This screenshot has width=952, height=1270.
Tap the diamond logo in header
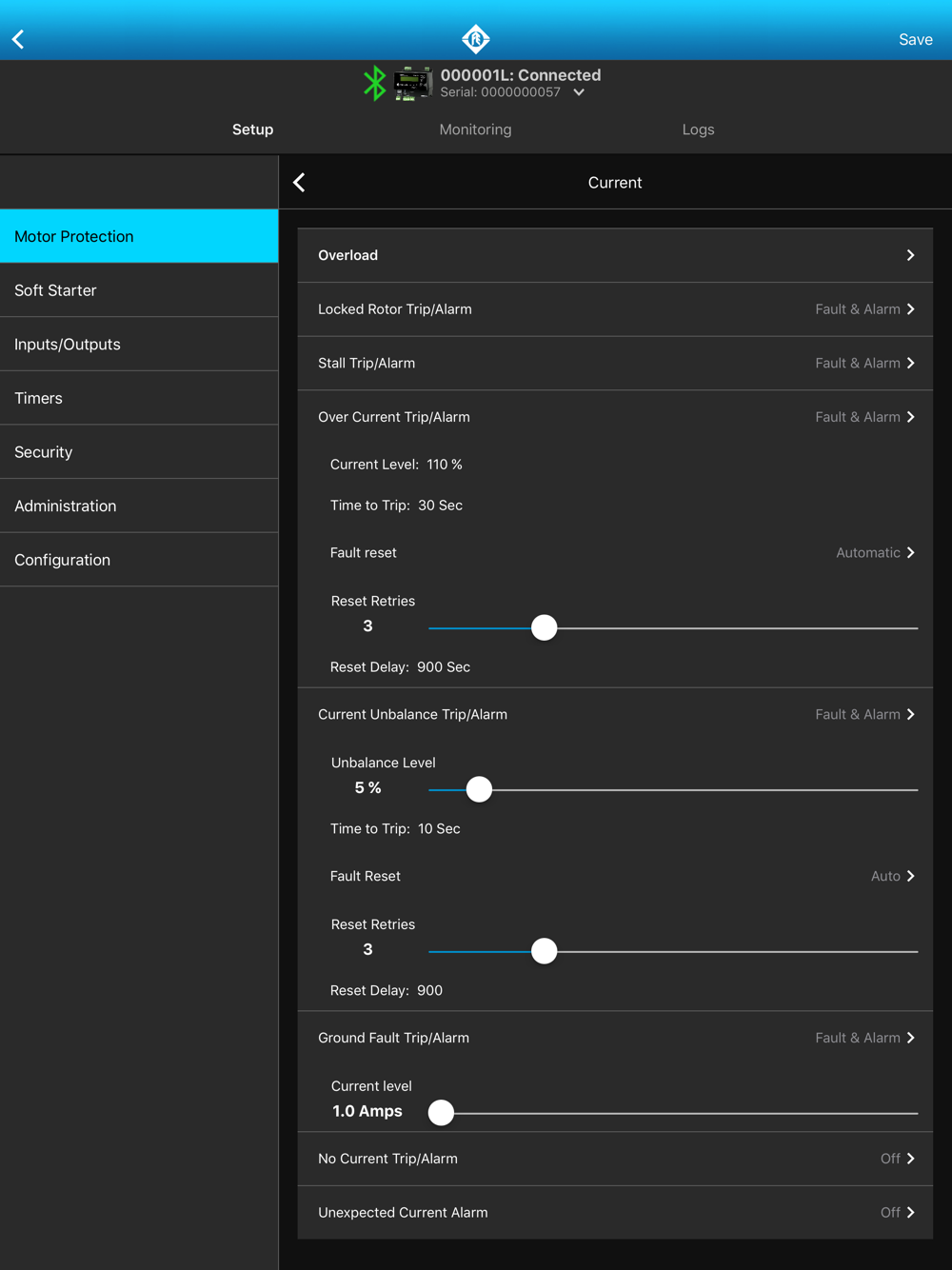tap(475, 39)
